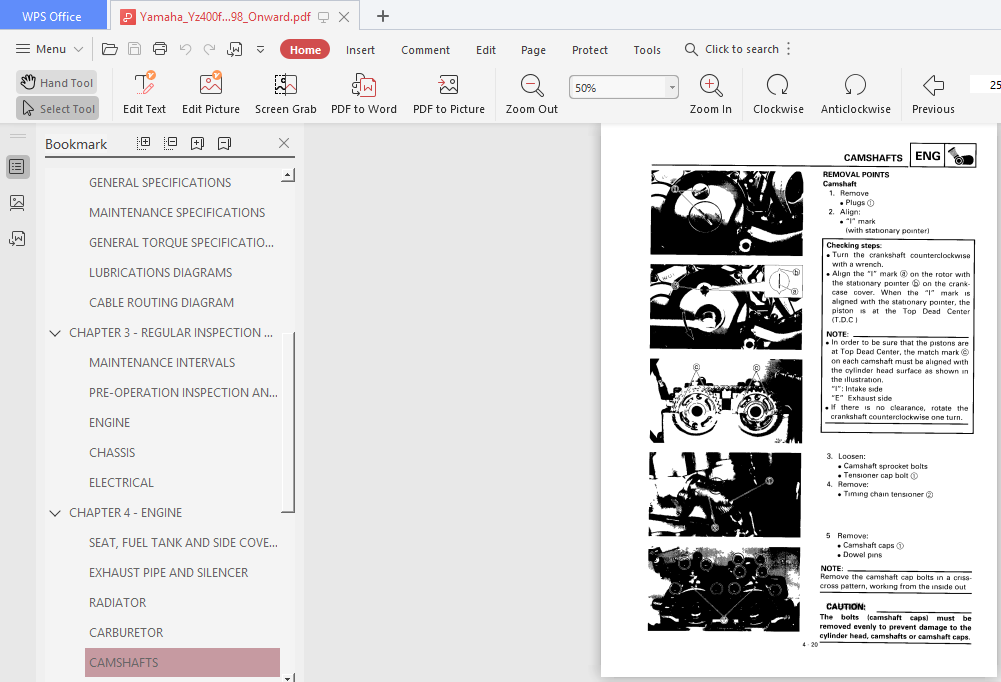Viewport: 1001px width, 682px height.
Task: Switch to the Comment tab
Action: [x=425, y=50]
